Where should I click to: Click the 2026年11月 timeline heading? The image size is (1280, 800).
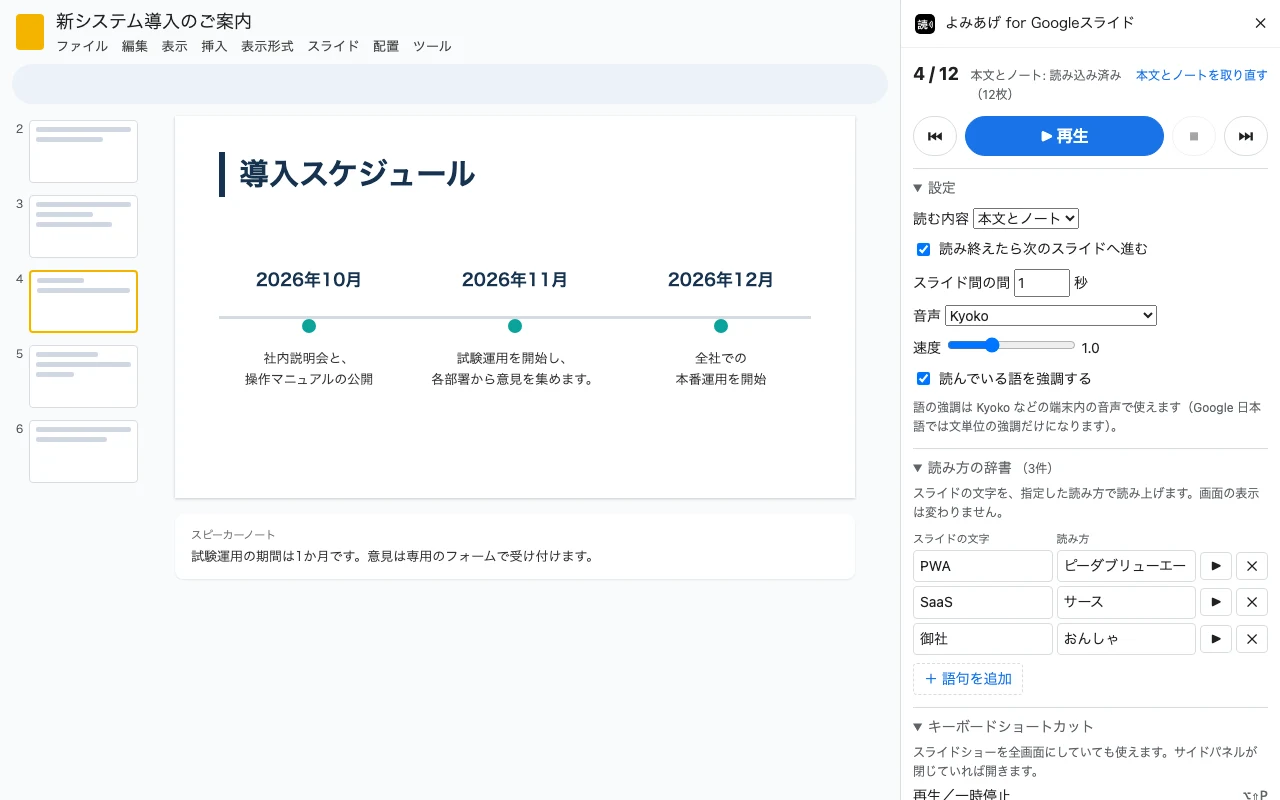tap(515, 280)
